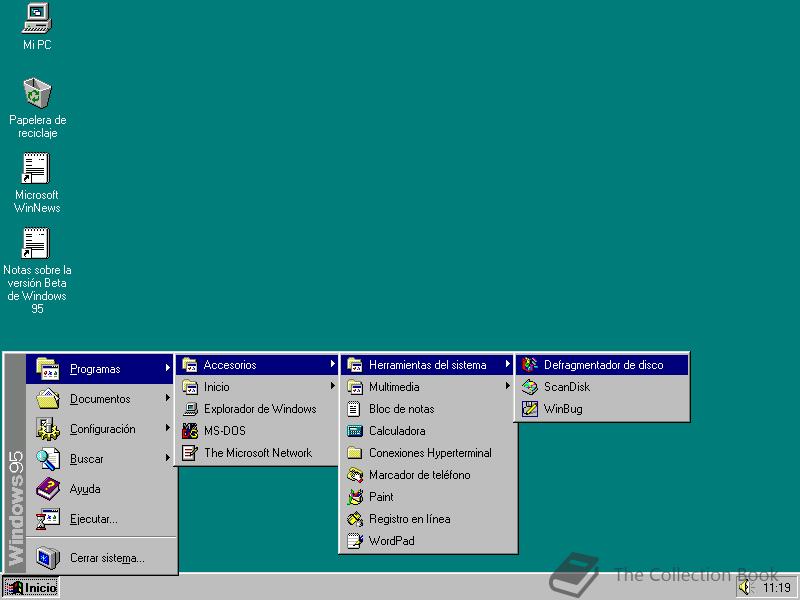The height and width of the screenshot is (600, 800).
Task: Click the MS-DOS icon
Action: tap(190, 431)
